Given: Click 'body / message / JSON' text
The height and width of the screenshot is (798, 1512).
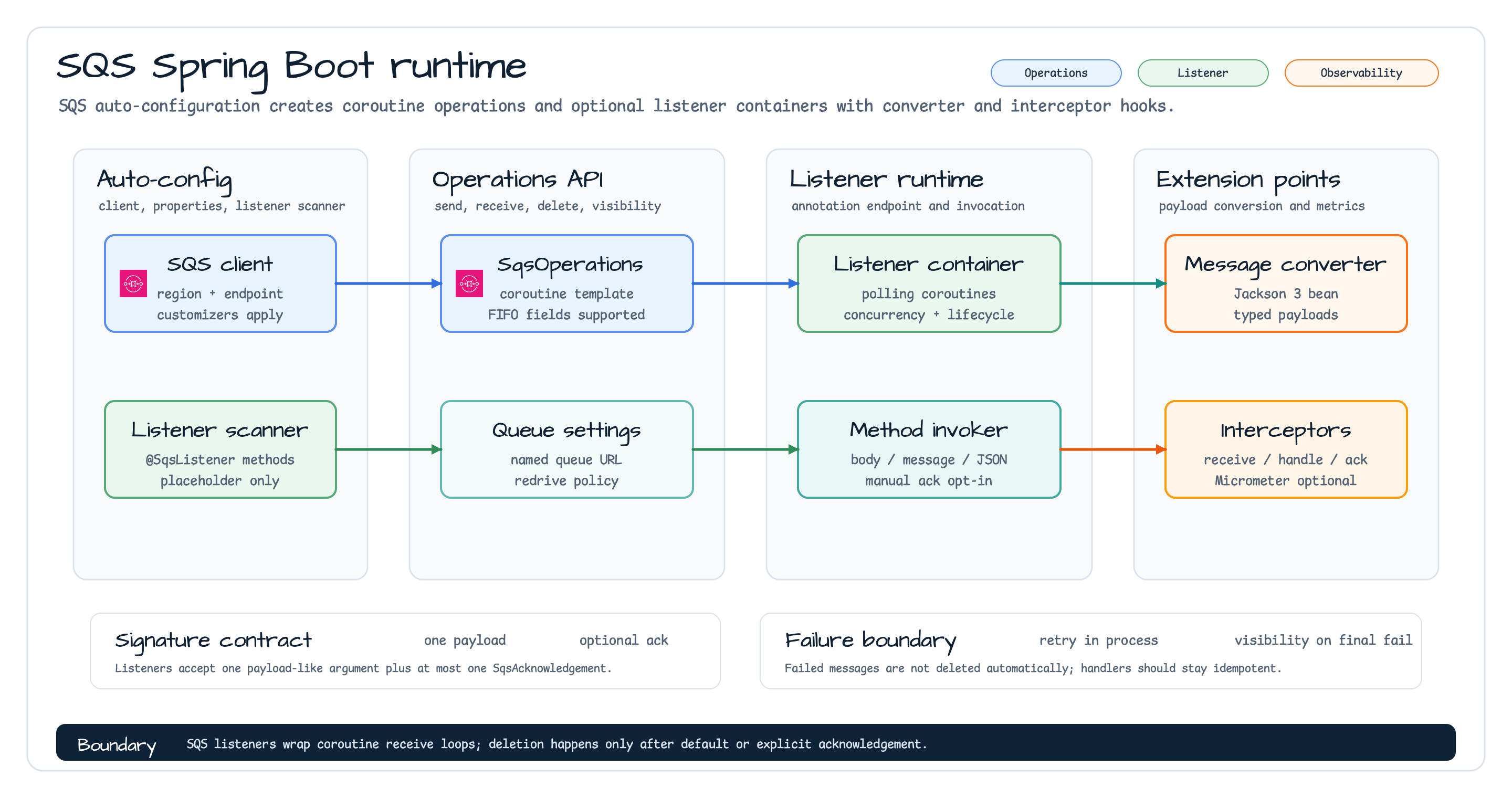Looking at the screenshot, I should (x=929, y=460).
